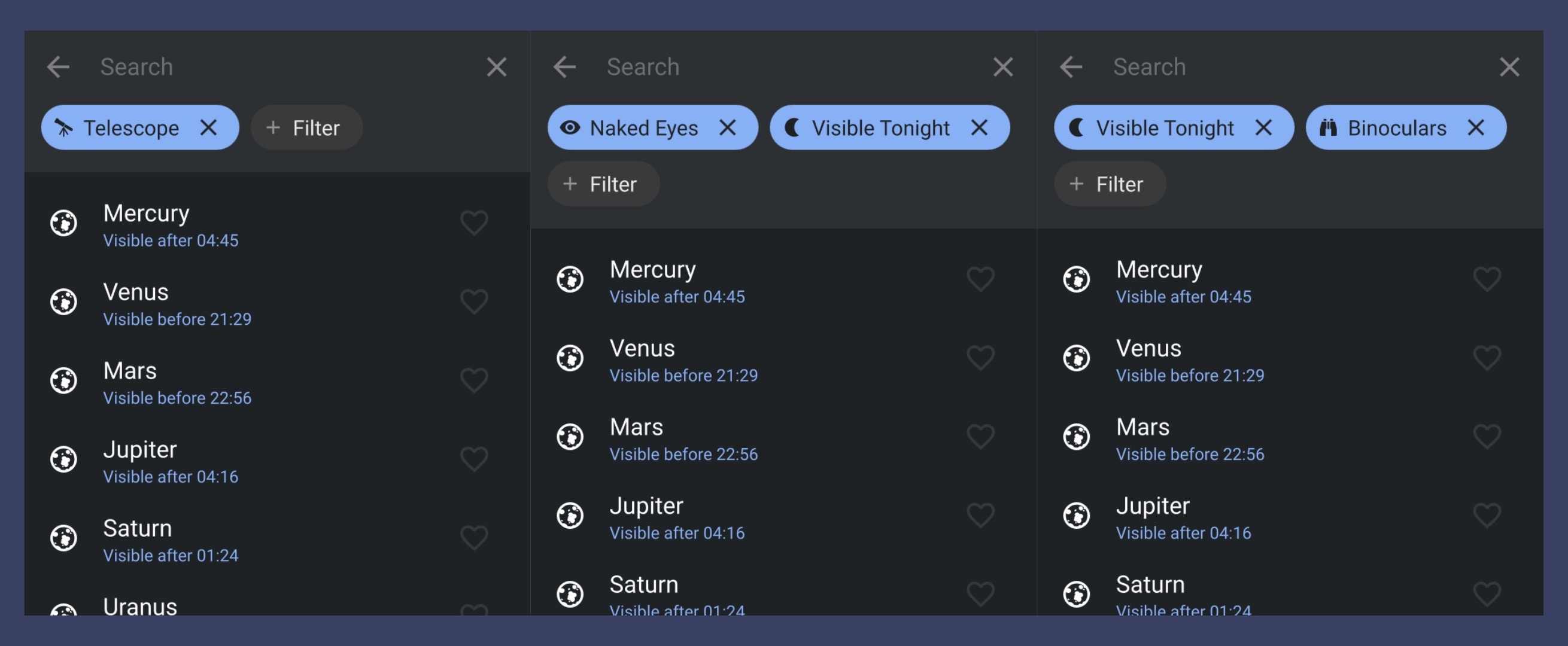Click the Visible Tonight chip beside Naked Eyes
Viewport: 1568px width, 646px height.
tap(880, 128)
